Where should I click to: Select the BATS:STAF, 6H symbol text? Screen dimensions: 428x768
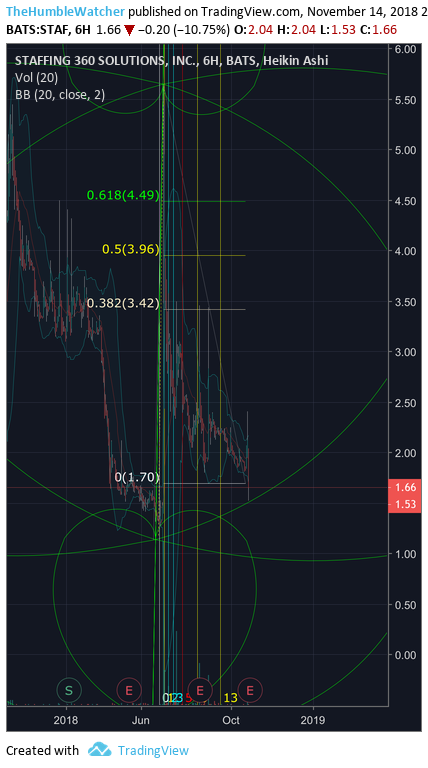48,30
